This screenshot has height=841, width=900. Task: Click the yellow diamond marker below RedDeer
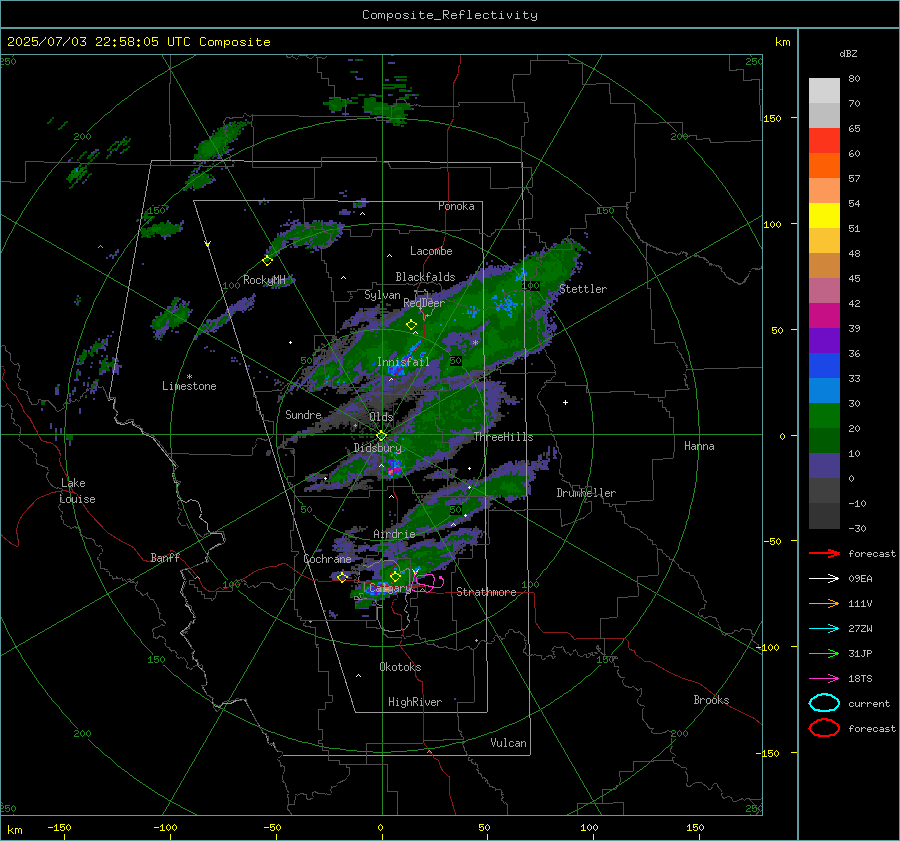(x=411, y=325)
